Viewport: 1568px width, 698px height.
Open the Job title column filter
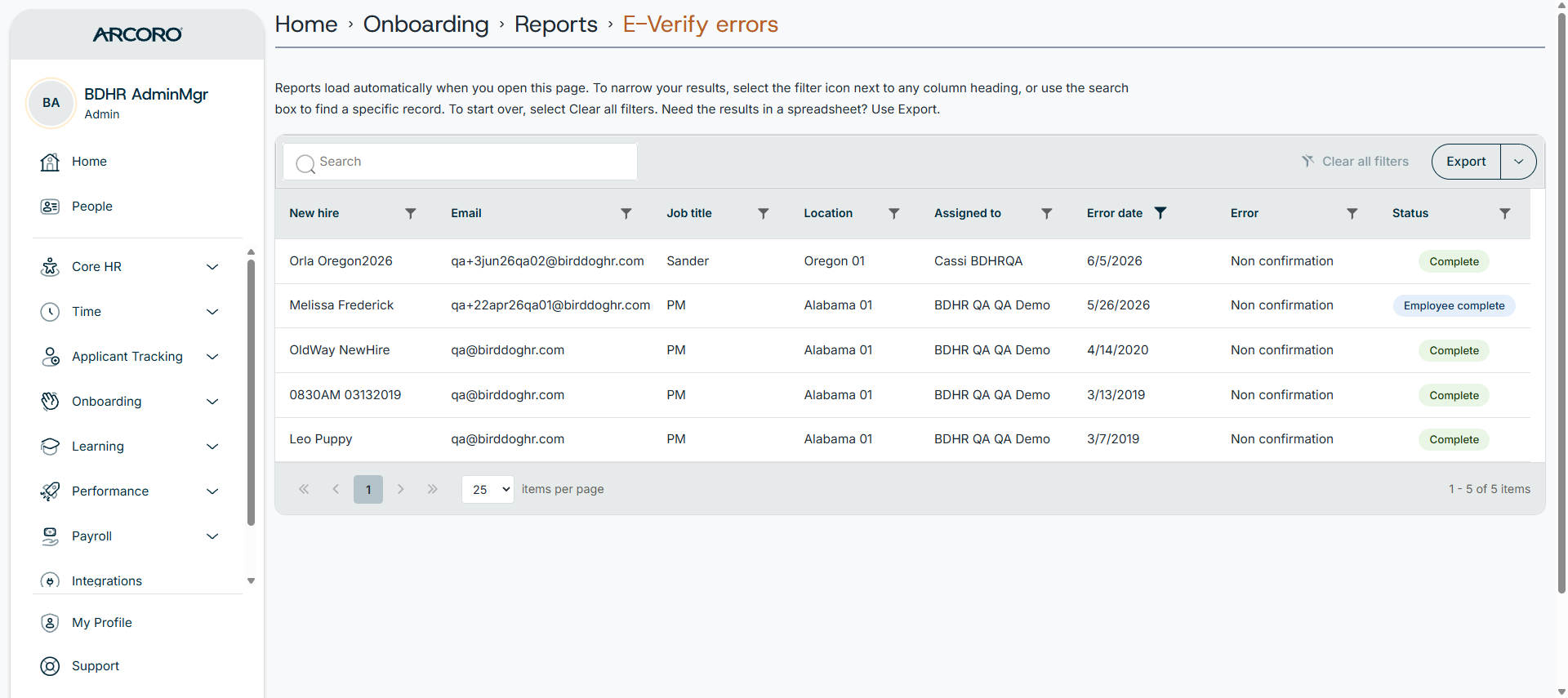point(764,213)
